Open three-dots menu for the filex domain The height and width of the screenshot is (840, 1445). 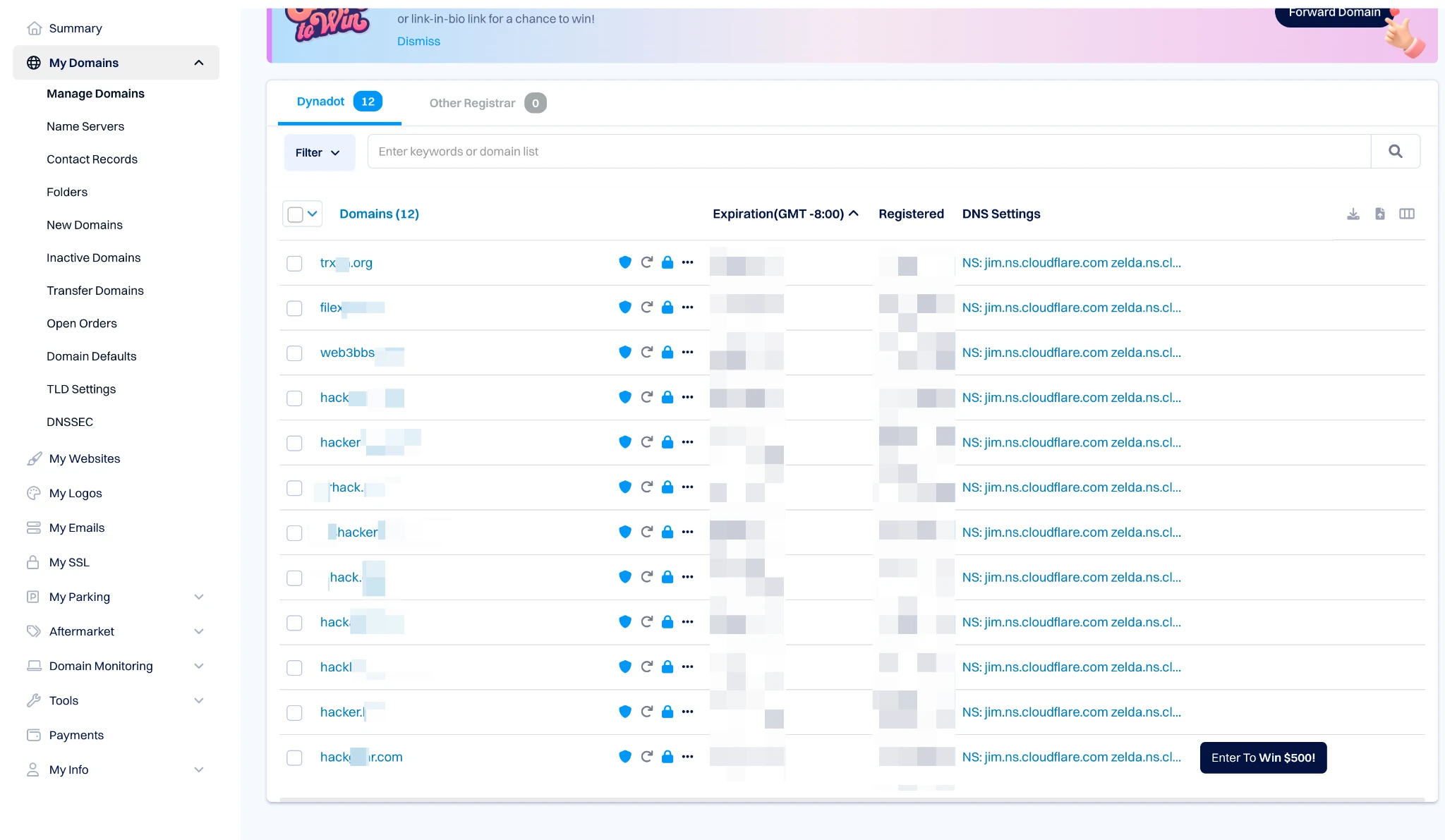(687, 308)
